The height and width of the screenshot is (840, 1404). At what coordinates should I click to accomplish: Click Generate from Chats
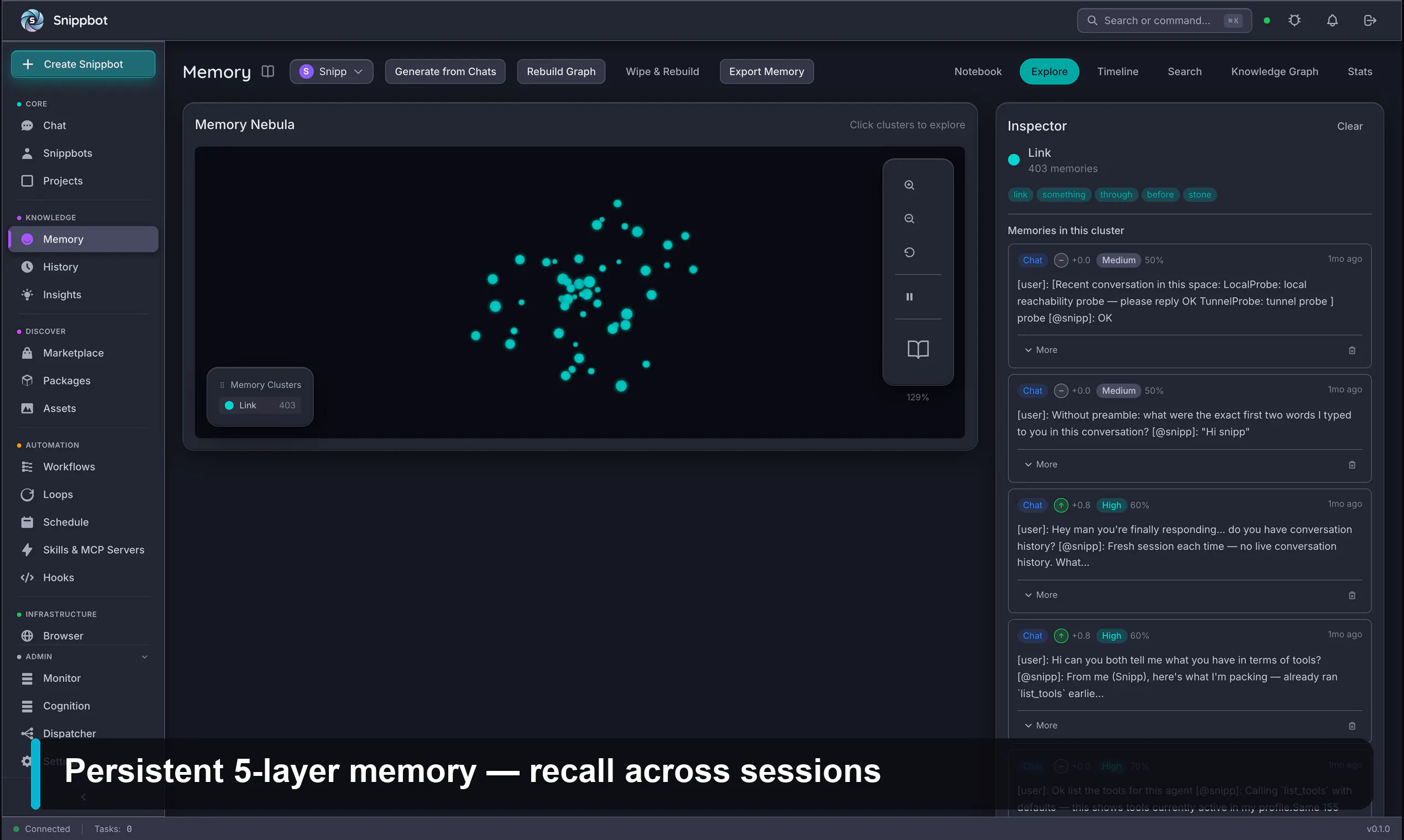click(x=445, y=71)
